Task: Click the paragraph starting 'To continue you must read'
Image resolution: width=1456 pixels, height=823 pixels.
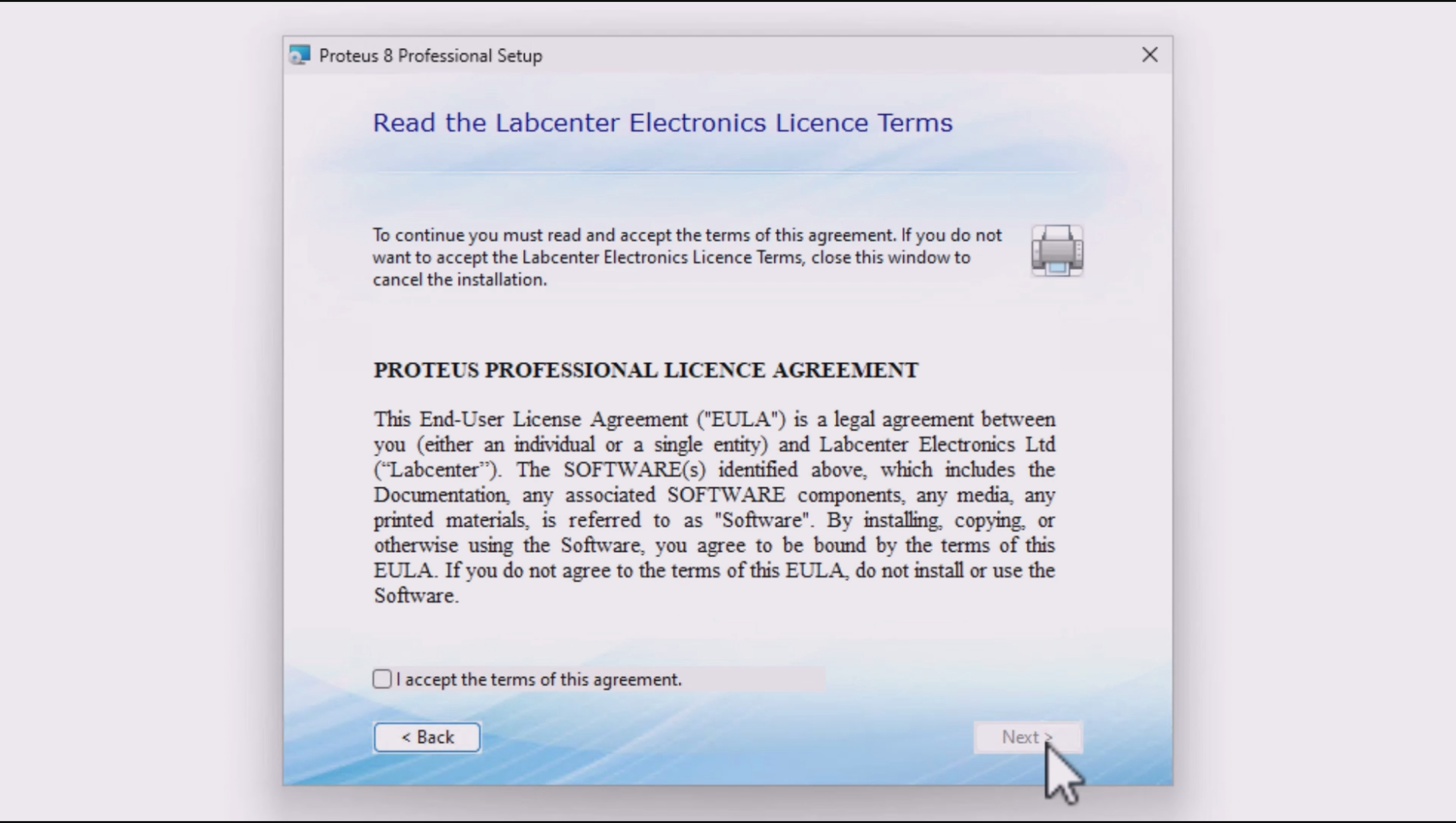Action: (x=687, y=257)
